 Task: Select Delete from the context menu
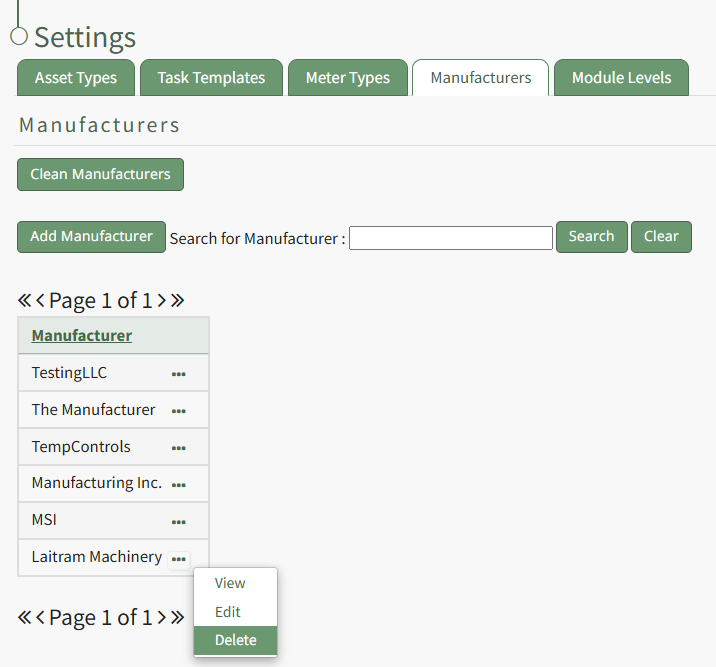pos(235,641)
